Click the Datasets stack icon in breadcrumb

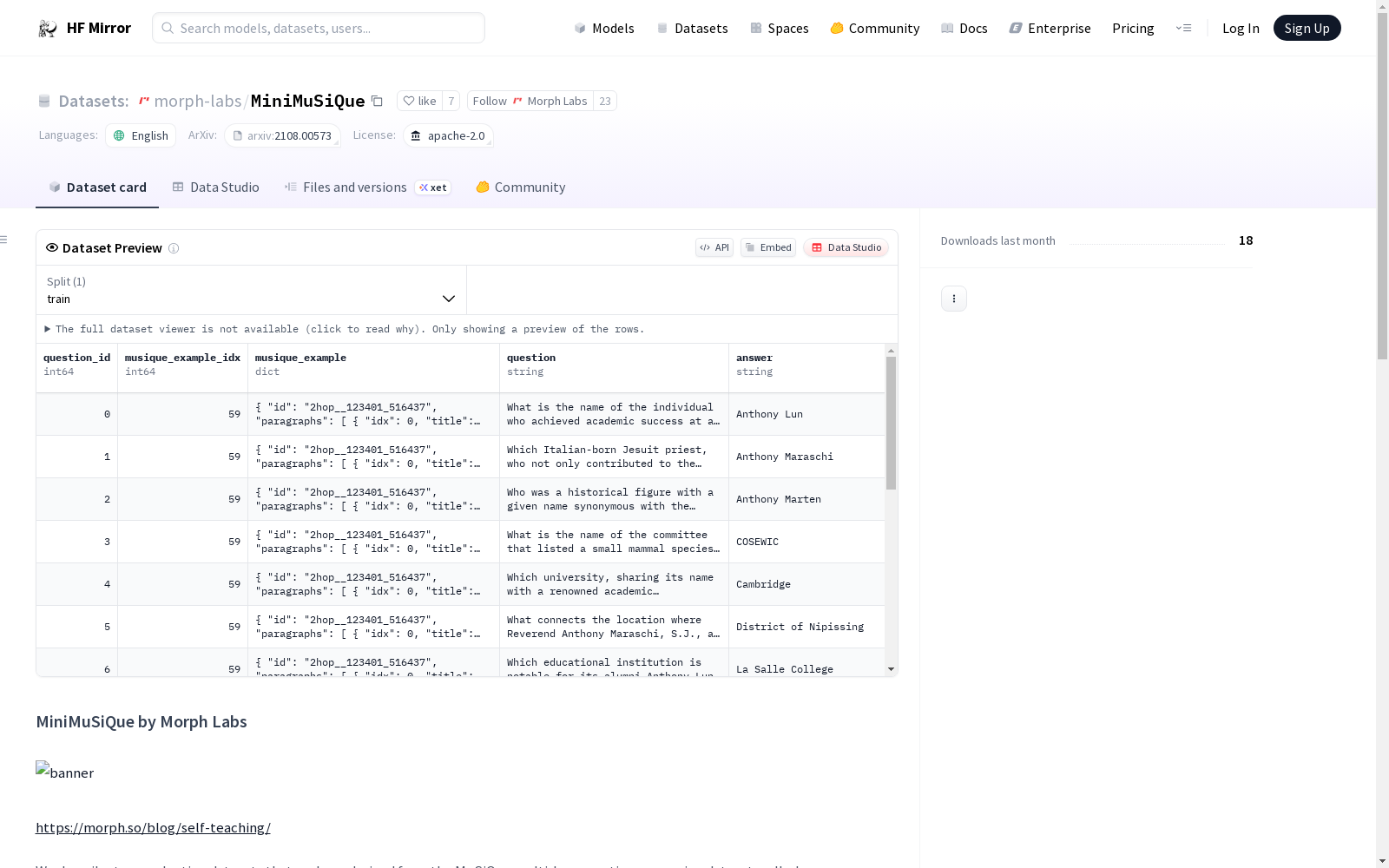coord(44,102)
